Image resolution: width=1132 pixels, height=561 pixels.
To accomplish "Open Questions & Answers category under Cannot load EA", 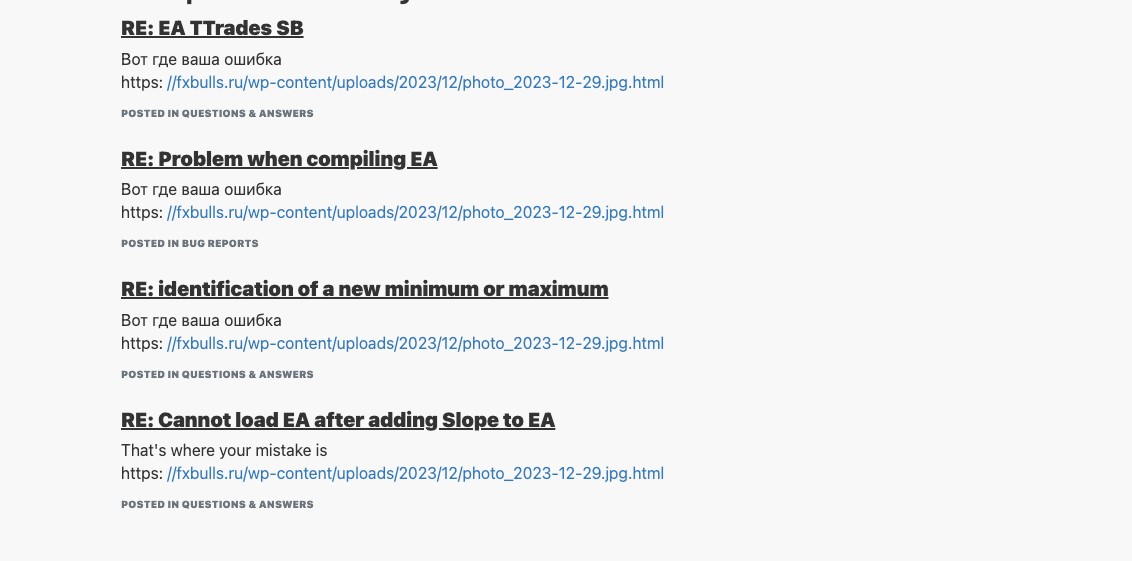I will pyautogui.click(x=247, y=505).
